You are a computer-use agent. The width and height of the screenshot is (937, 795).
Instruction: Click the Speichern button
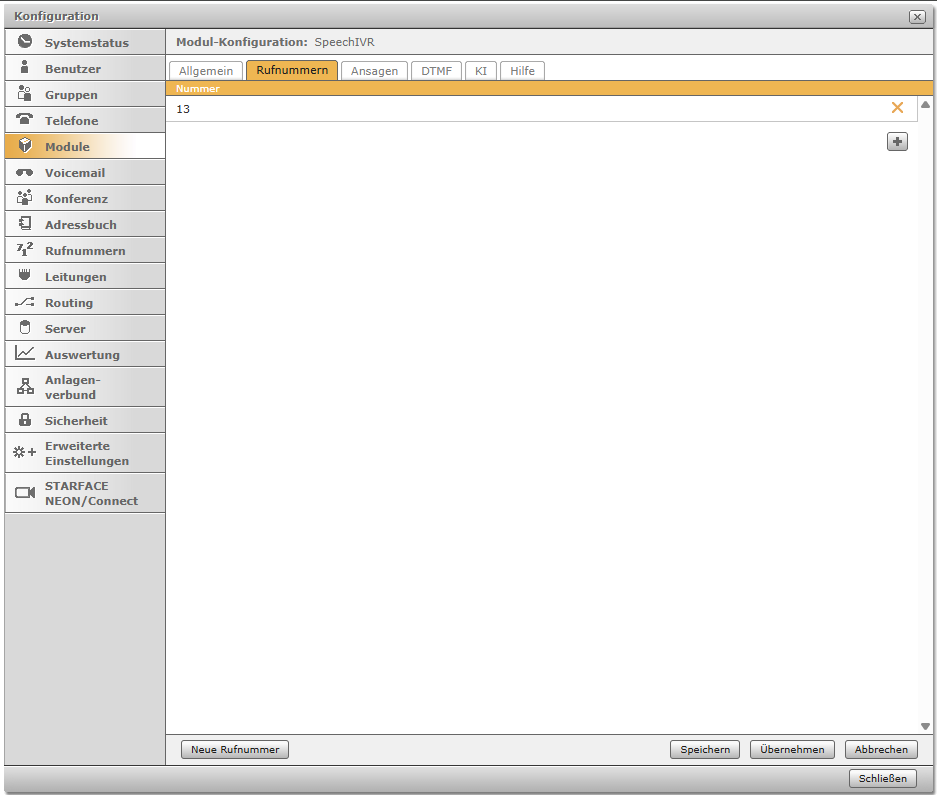tap(705, 749)
